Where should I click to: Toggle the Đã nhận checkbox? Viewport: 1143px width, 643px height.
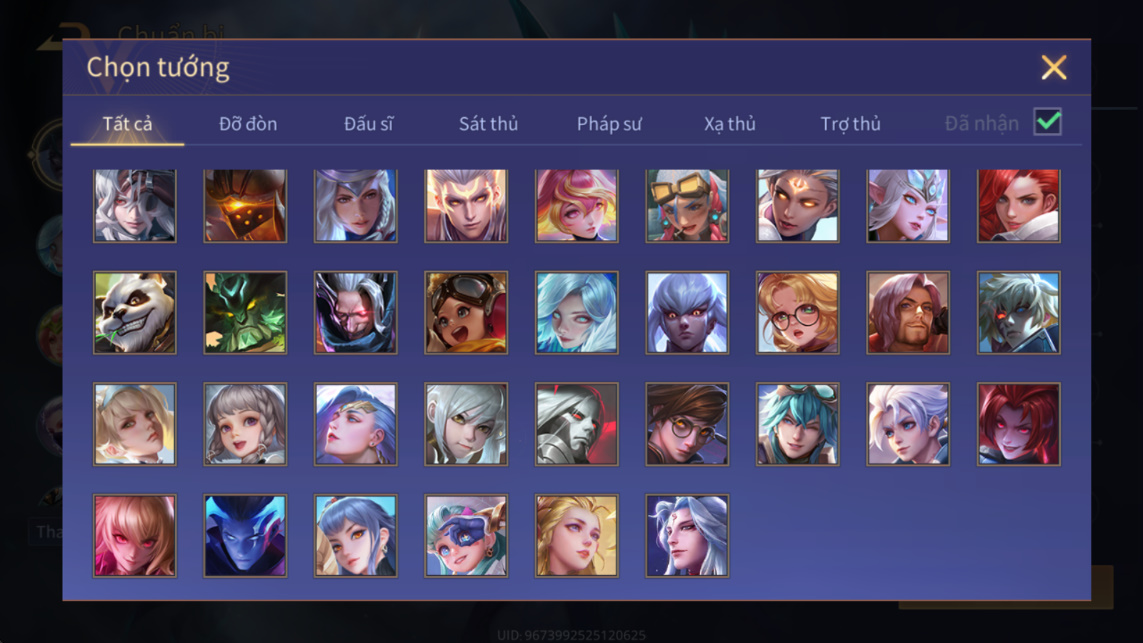point(1048,122)
